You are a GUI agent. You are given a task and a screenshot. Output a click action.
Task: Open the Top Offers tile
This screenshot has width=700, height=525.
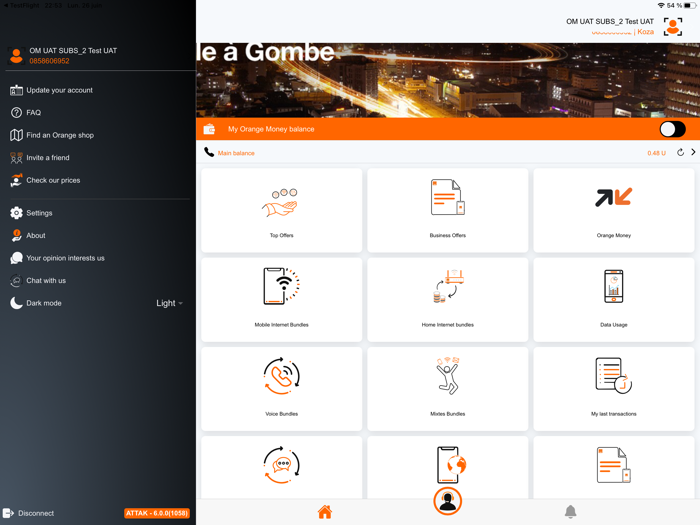[x=281, y=210]
